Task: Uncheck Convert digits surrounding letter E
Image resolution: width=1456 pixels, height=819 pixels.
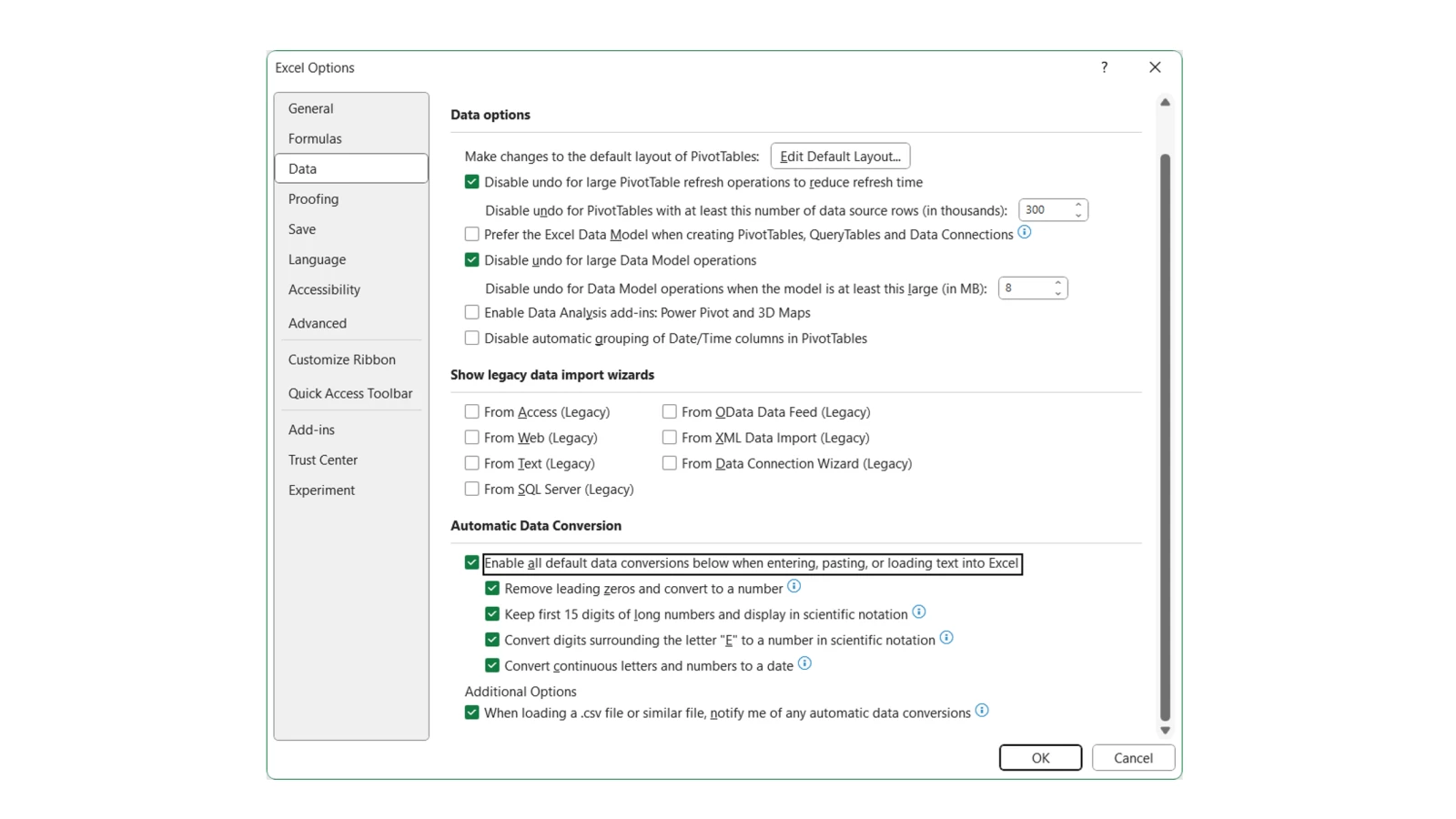Action: click(x=492, y=640)
